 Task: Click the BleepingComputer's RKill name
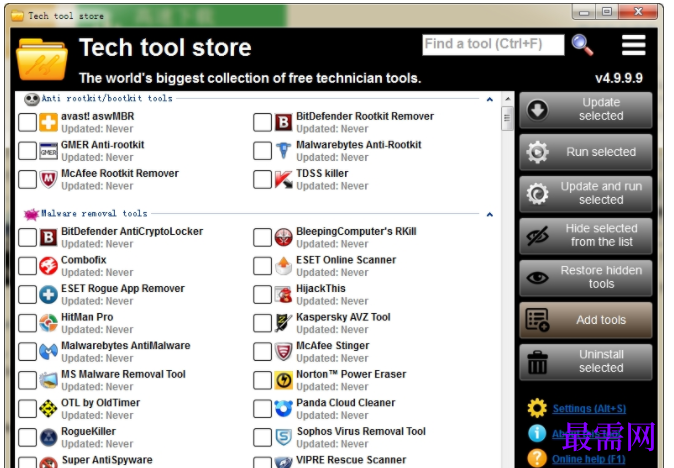356,231
